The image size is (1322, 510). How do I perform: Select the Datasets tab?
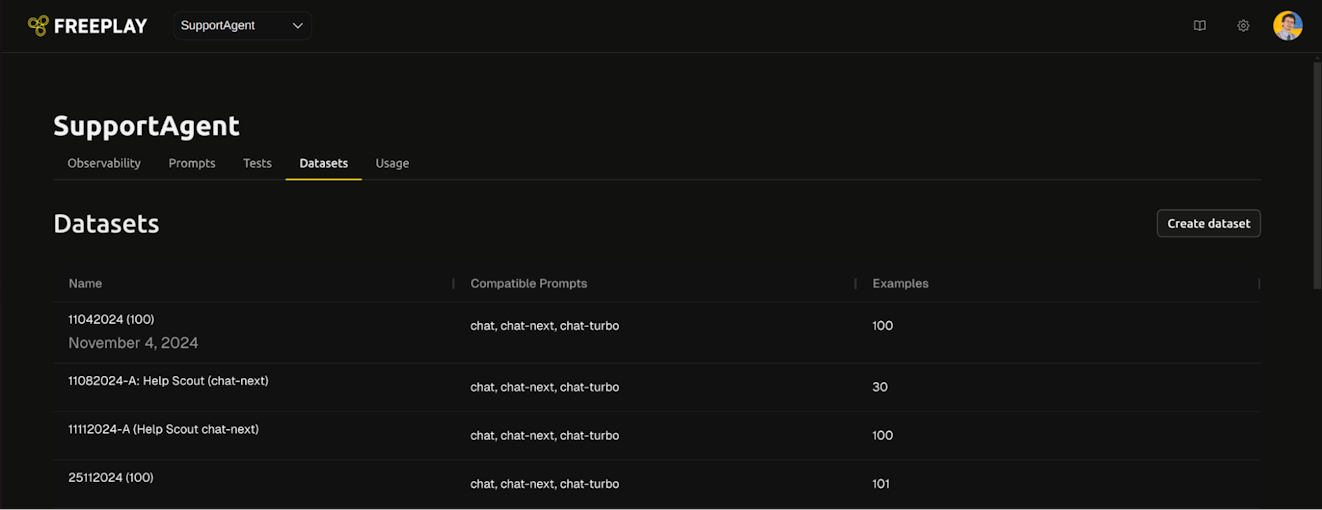(x=324, y=163)
